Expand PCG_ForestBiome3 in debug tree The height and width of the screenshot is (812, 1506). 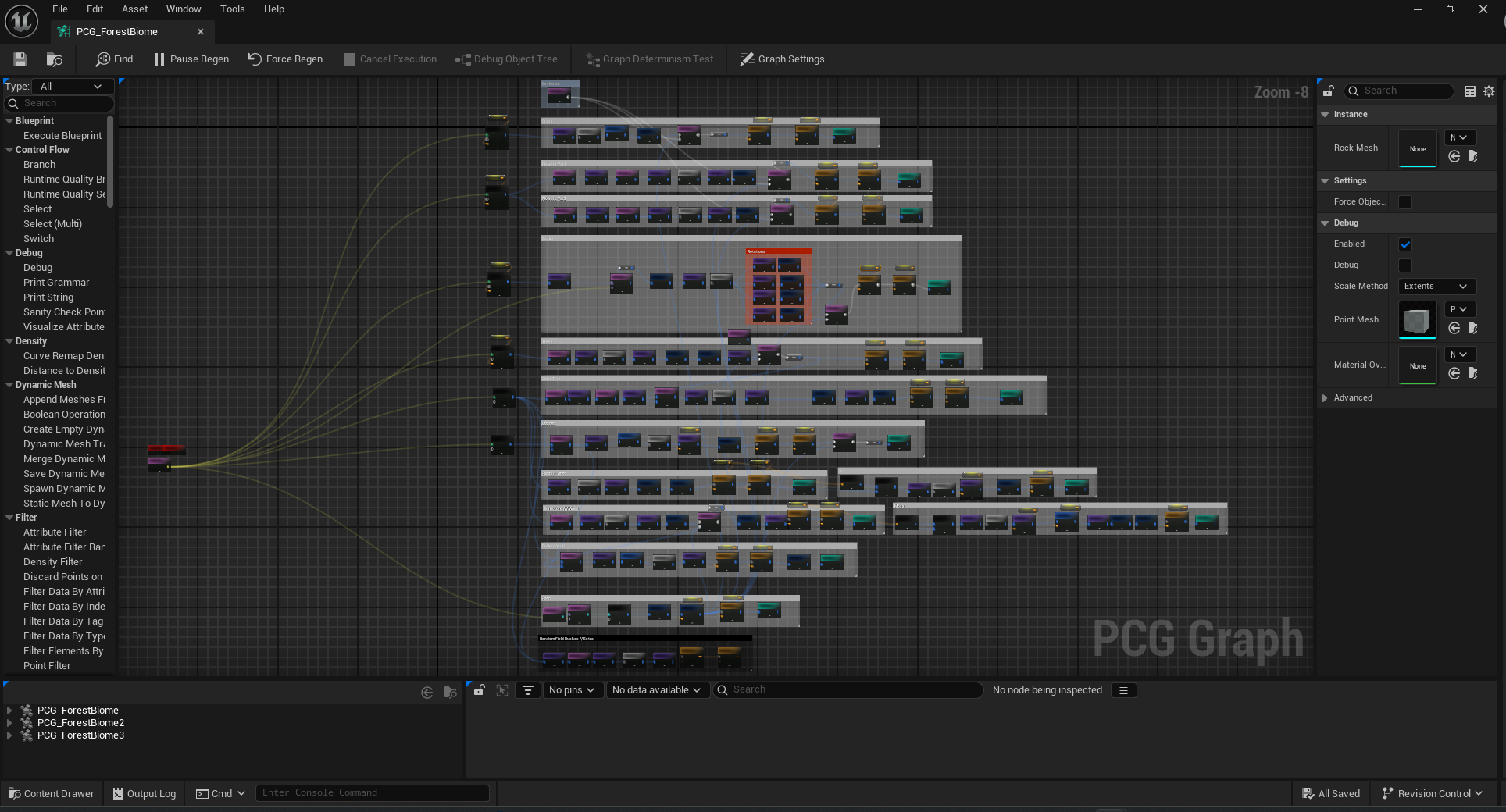click(x=9, y=735)
